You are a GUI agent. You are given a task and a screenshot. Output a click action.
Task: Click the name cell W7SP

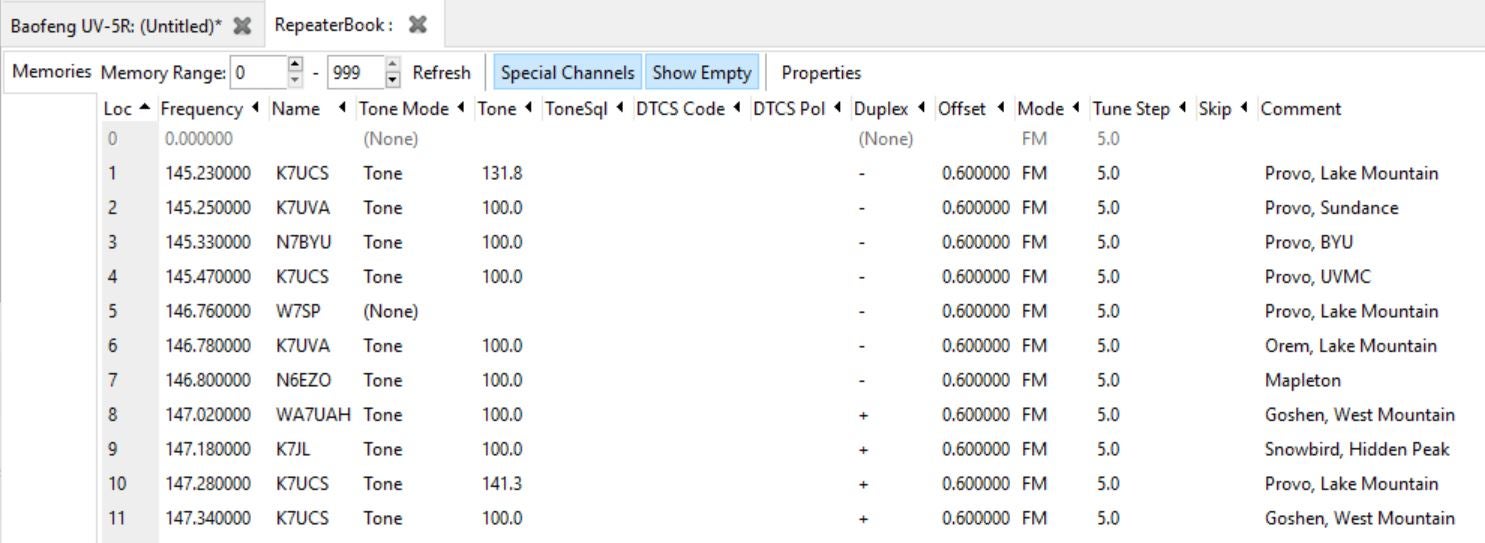297,311
